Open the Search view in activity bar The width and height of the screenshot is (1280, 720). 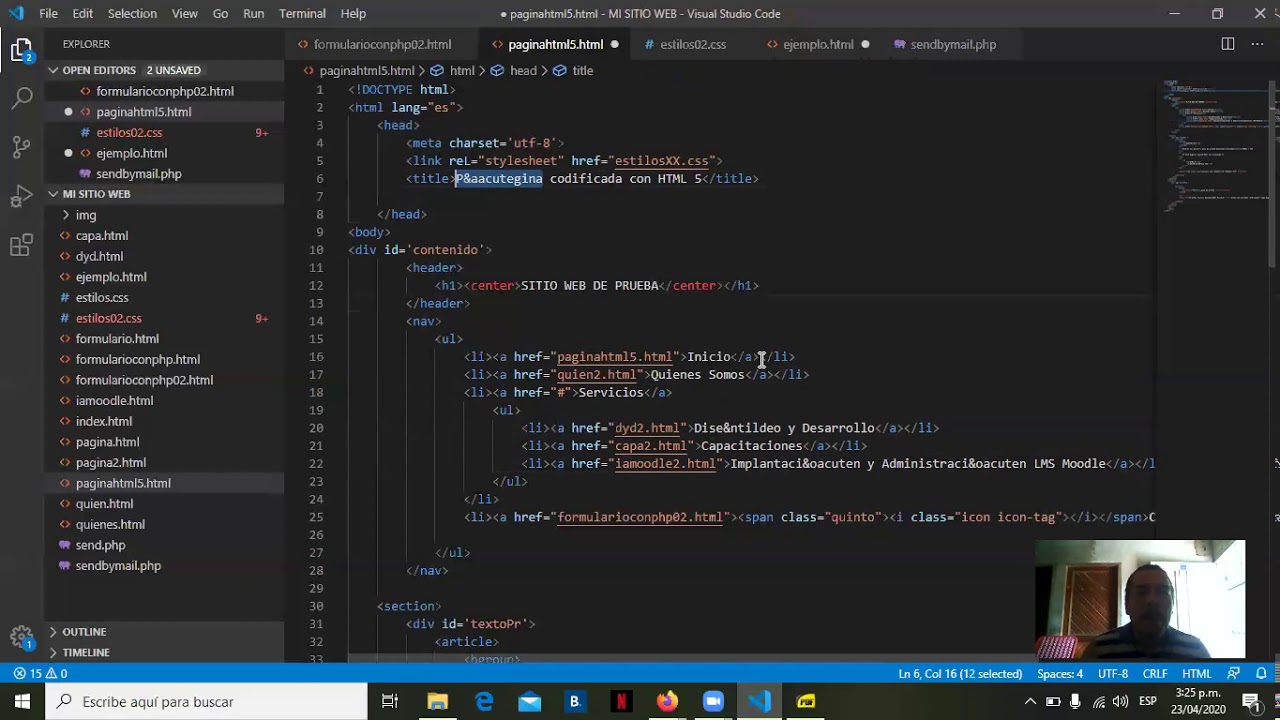(22, 97)
